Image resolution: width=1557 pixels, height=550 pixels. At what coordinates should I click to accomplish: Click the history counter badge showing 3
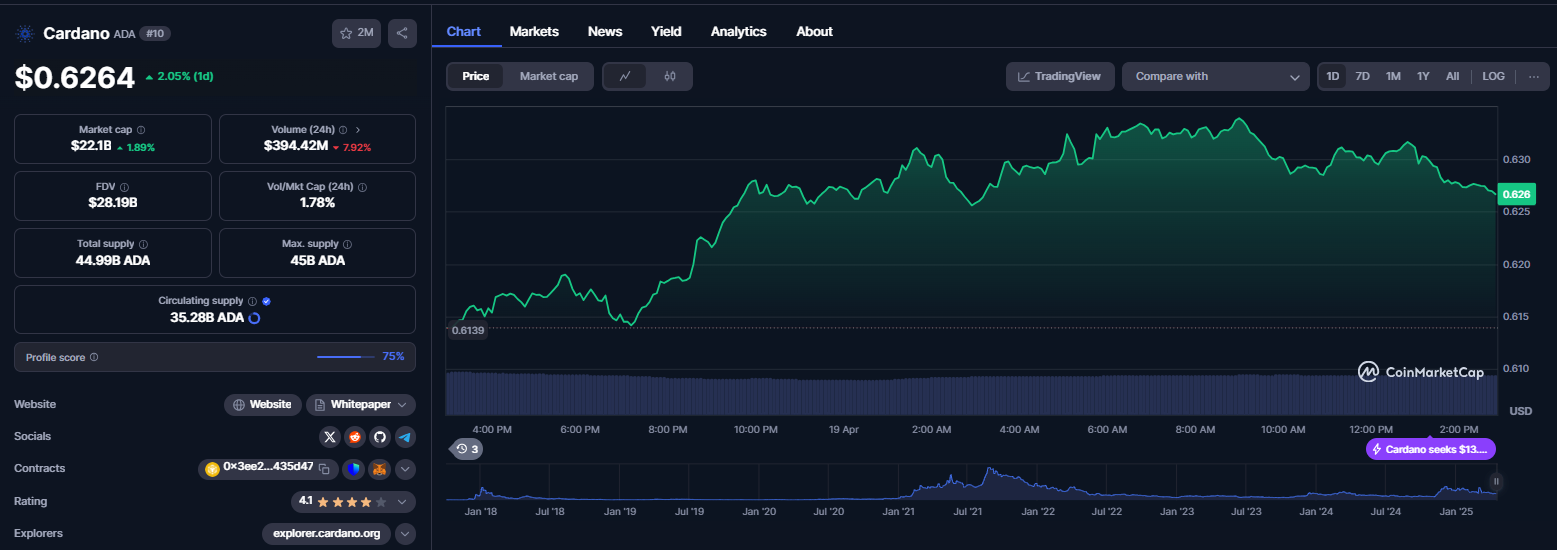[x=467, y=449]
